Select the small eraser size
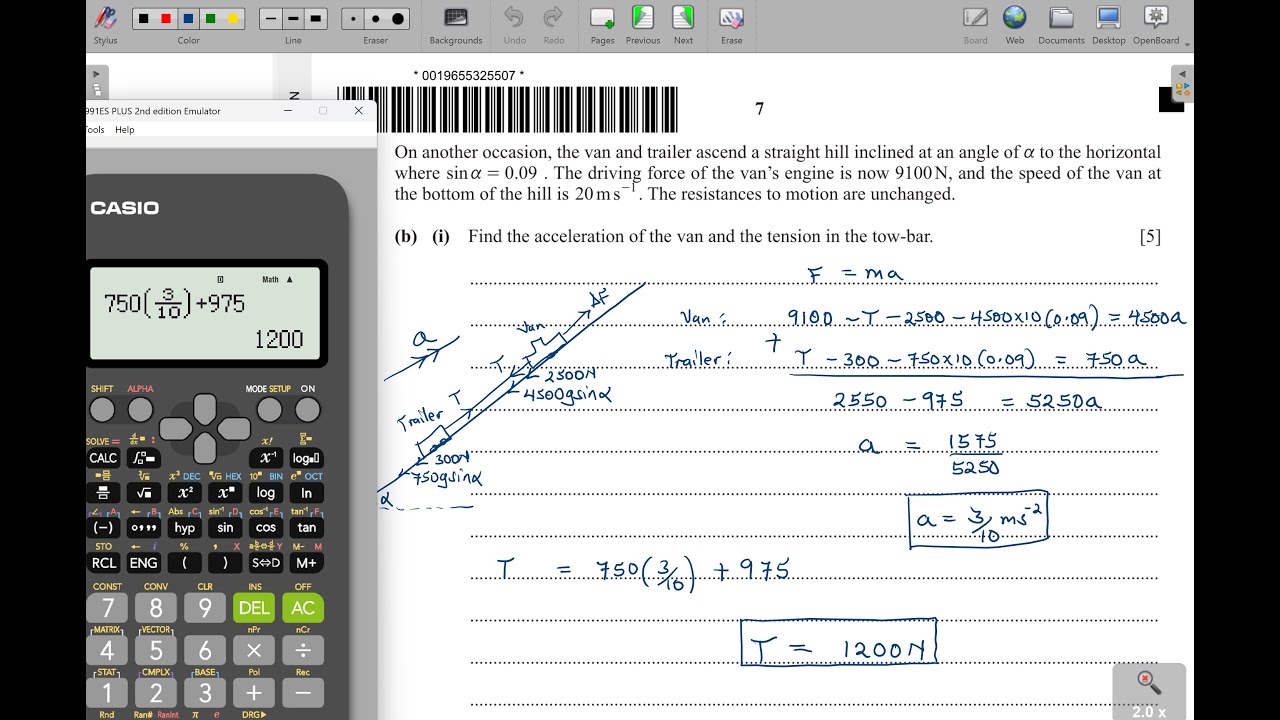 point(354,19)
